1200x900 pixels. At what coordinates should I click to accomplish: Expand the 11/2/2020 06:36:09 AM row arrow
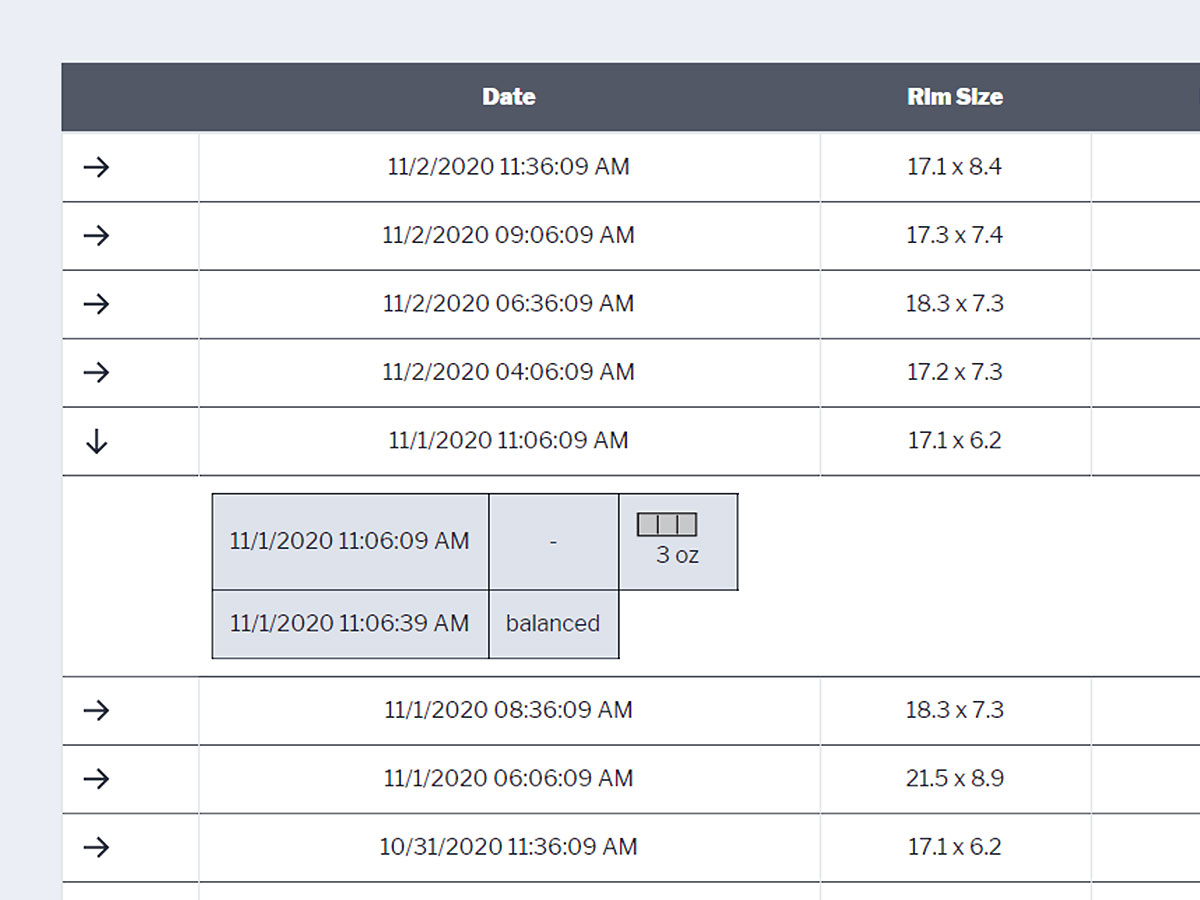96,304
